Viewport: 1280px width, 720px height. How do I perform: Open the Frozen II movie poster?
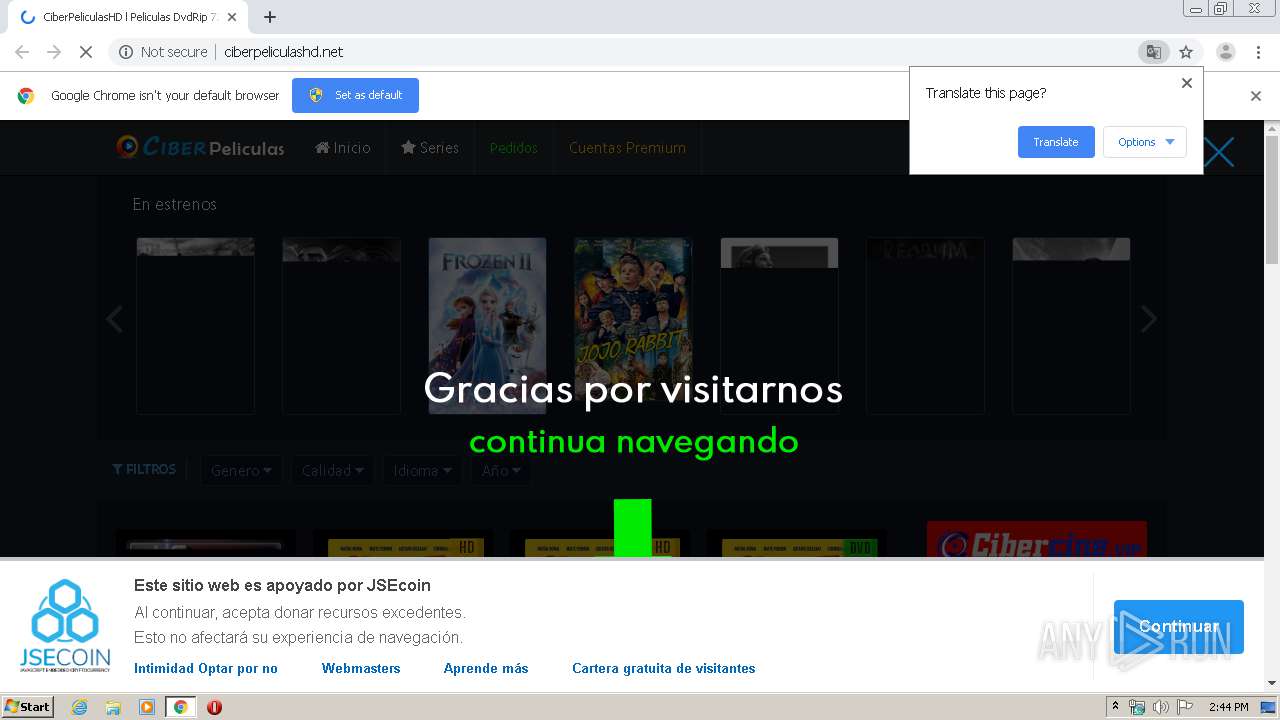487,326
